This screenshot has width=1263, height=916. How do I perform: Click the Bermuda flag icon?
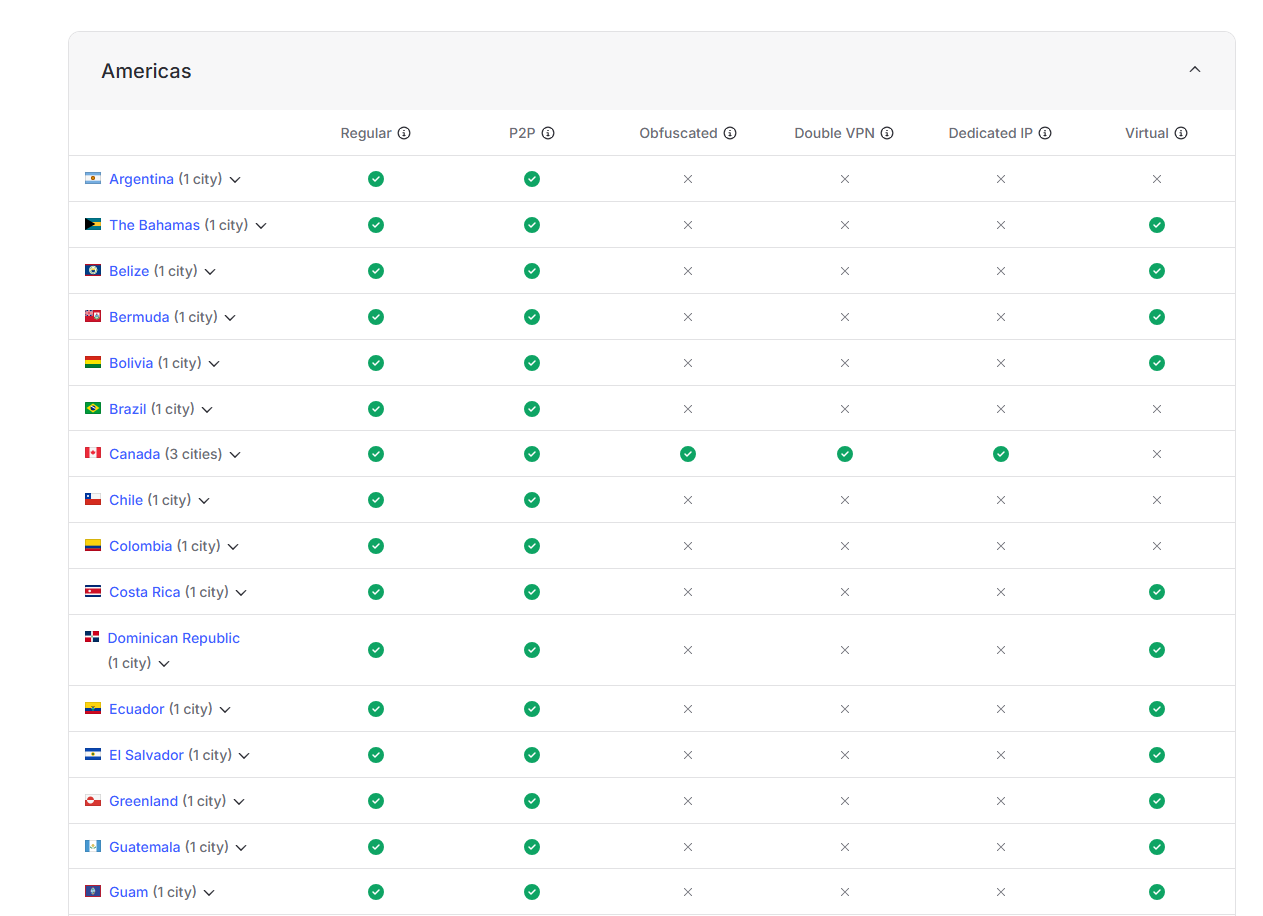(93, 316)
